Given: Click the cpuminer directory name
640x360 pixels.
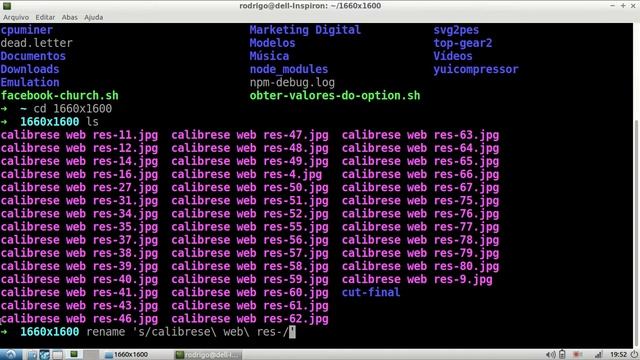Looking at the screenshot, I should [x=27, y=30].
